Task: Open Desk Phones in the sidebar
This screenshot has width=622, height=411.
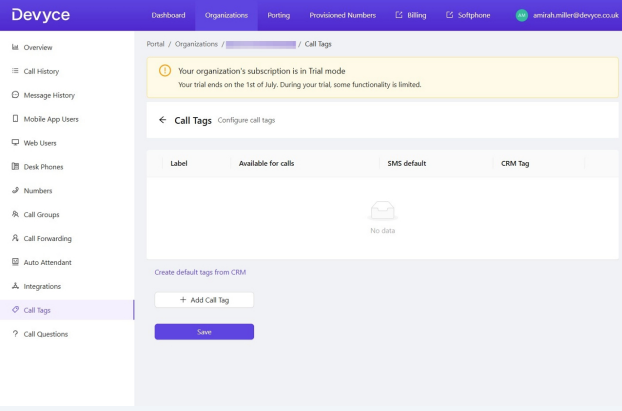Action: [x=67, y=167]
